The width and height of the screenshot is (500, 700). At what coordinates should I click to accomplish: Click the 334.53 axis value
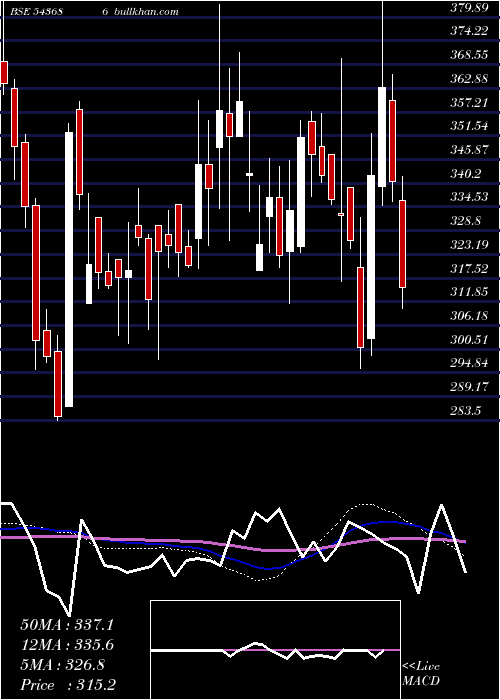pos(469,197)
